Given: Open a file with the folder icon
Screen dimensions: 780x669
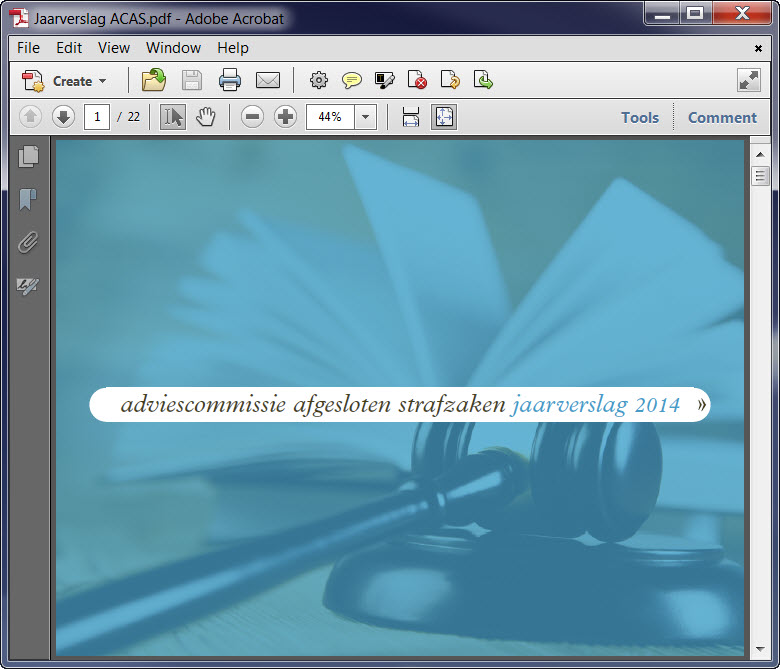Looking at the screenshot, I should coord(154,80).
